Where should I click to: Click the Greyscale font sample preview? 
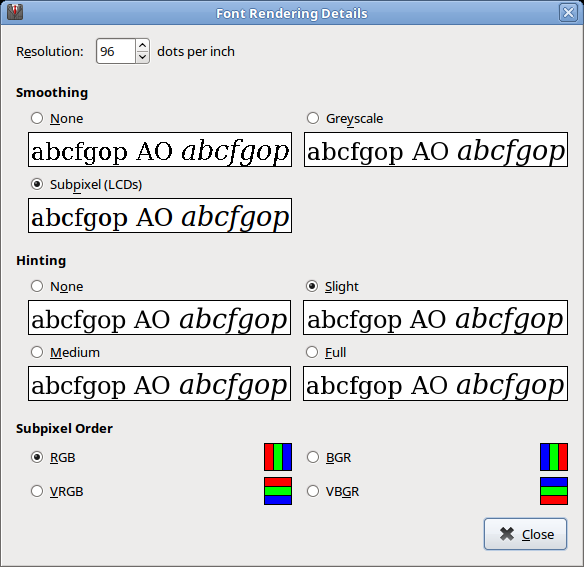[436, 149]
